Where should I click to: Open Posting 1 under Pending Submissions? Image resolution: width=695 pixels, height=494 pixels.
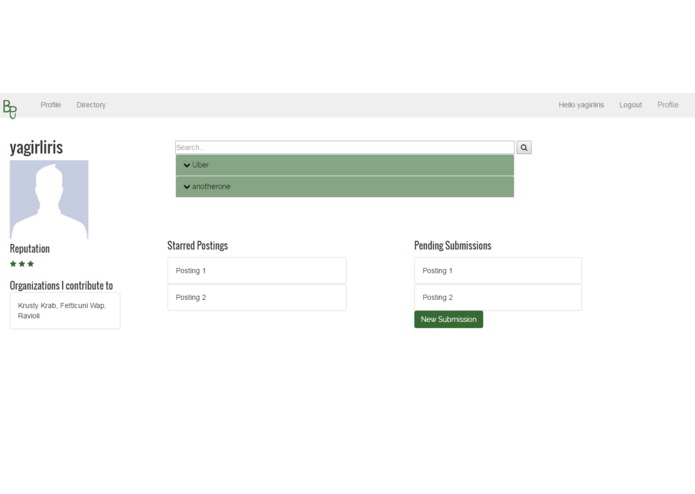pos(498,271)
